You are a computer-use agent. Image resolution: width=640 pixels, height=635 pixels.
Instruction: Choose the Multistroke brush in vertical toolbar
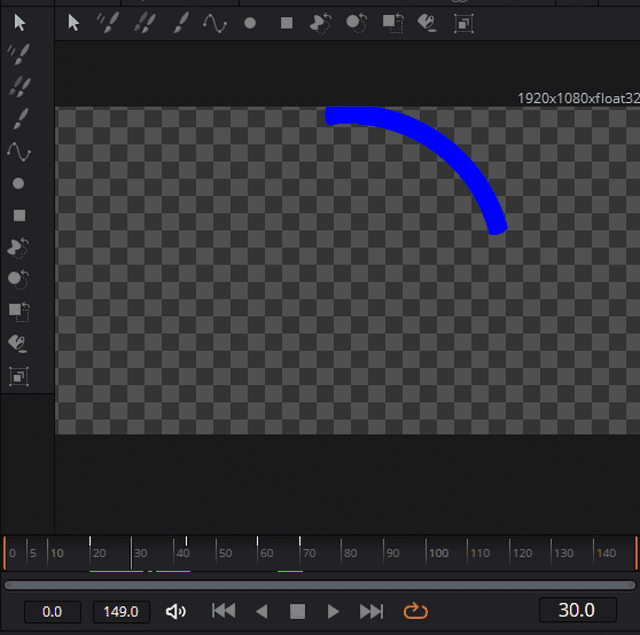coord(19,54)
